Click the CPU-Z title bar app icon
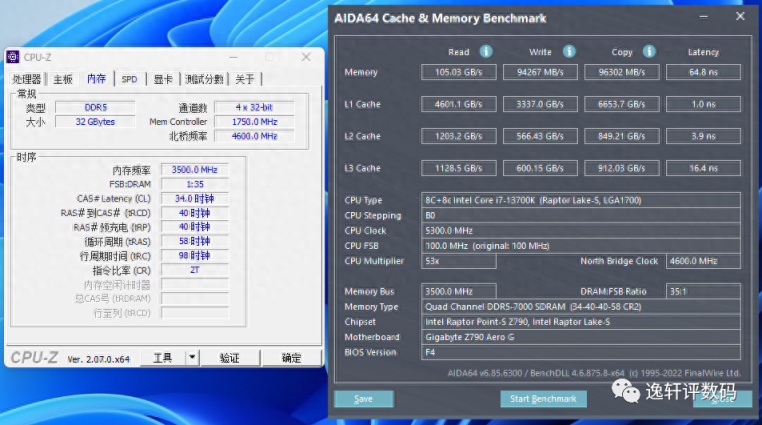The height and width of the screenshot is (425, 762). pos(13,57)
